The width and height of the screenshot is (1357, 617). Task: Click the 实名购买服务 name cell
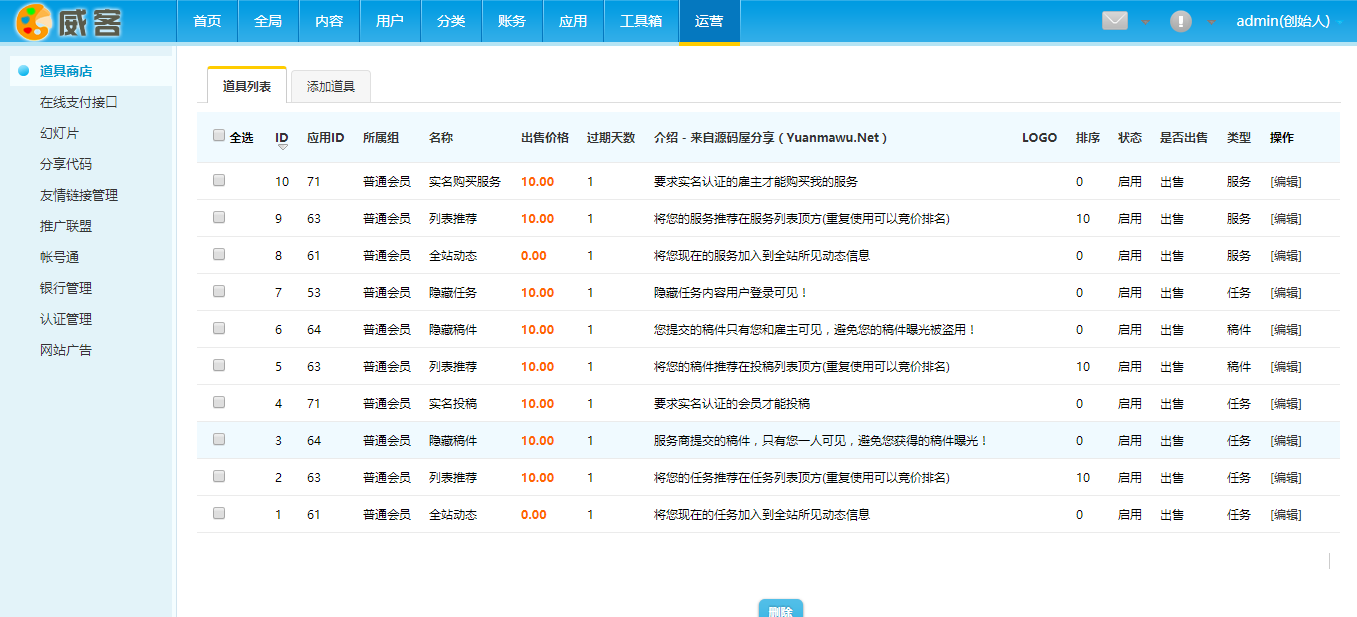465,182
